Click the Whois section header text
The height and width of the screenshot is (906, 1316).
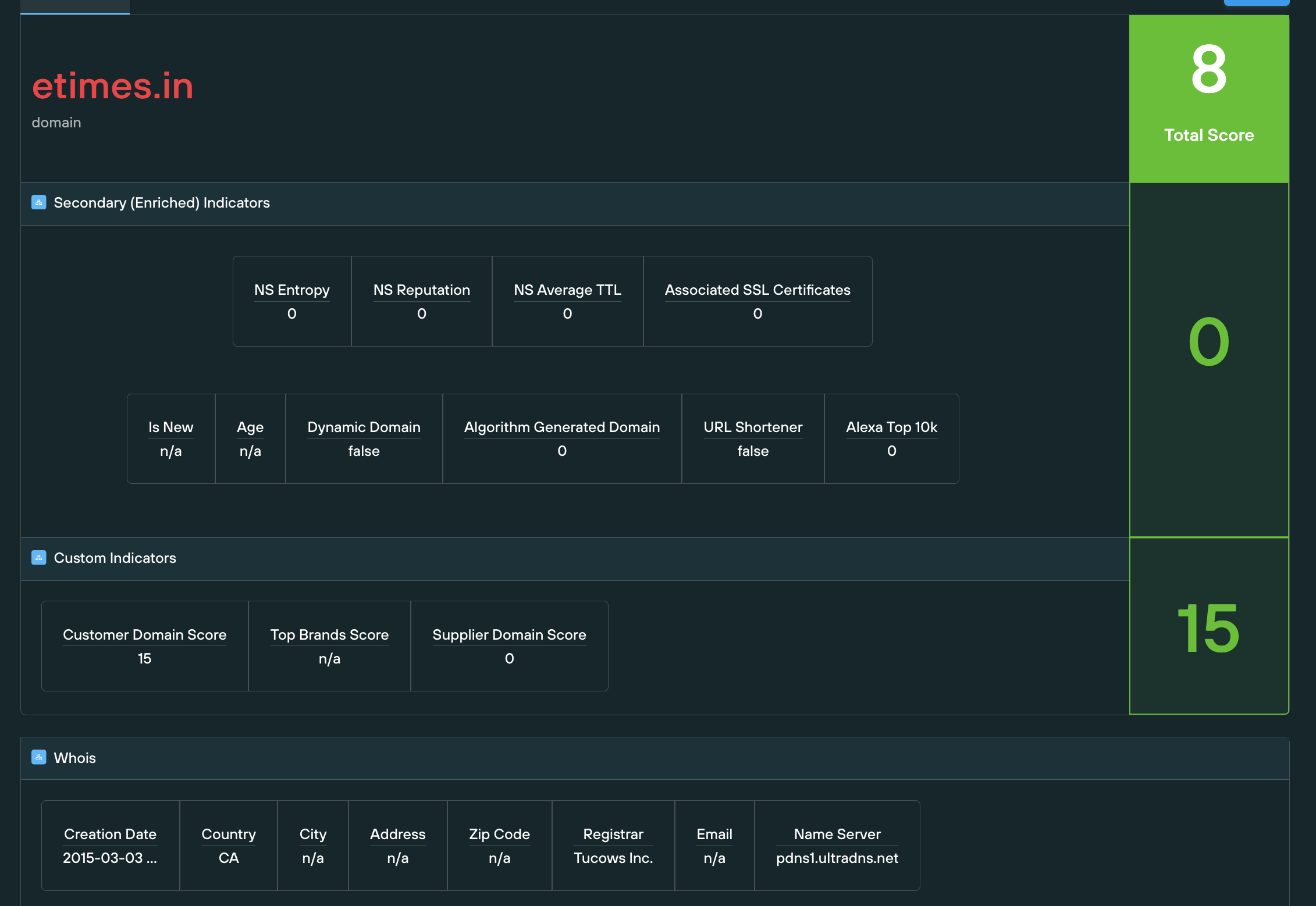pyautogui.click(x=74, y=758)
